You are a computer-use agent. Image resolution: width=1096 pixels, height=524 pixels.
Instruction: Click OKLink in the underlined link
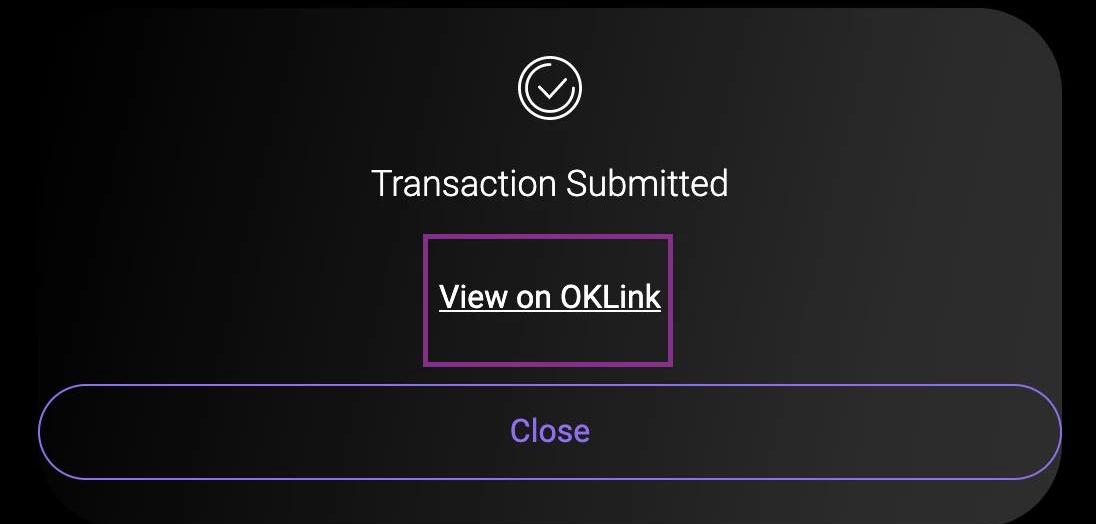click(x=610, y=297)
